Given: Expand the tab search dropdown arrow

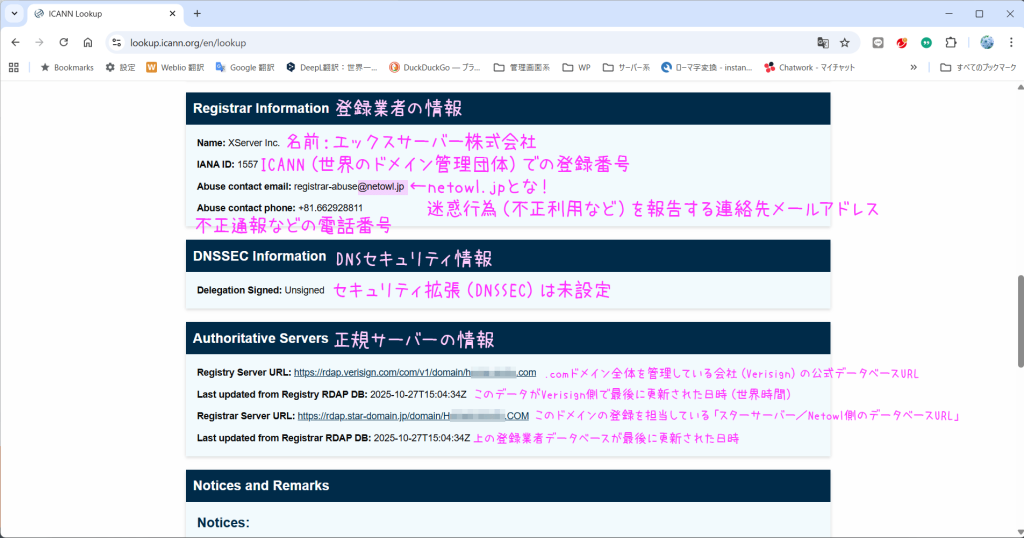Looking at the screenshot, I should point(15,14).
